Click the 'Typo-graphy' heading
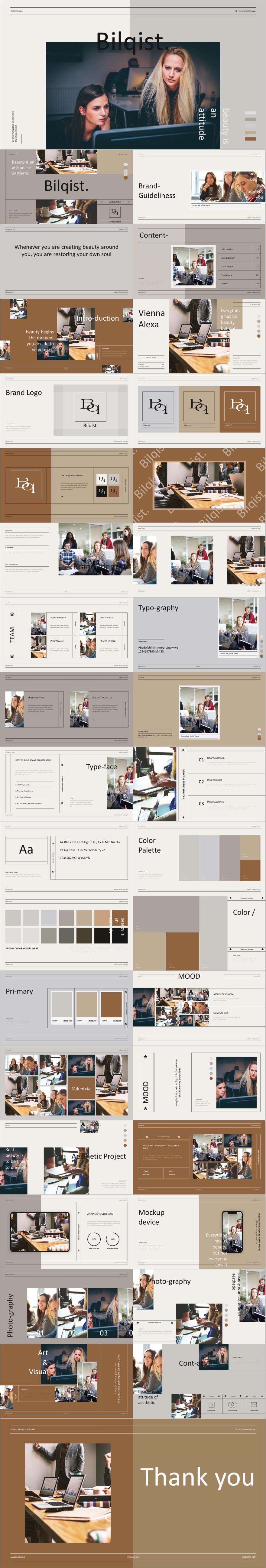266x1568 pixels. (158, 607)
